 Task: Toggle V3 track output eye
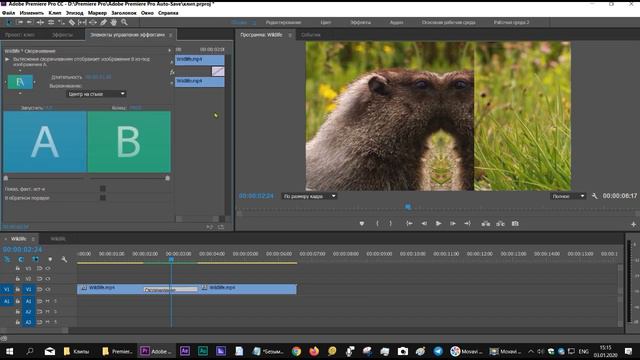pos(48,269)
